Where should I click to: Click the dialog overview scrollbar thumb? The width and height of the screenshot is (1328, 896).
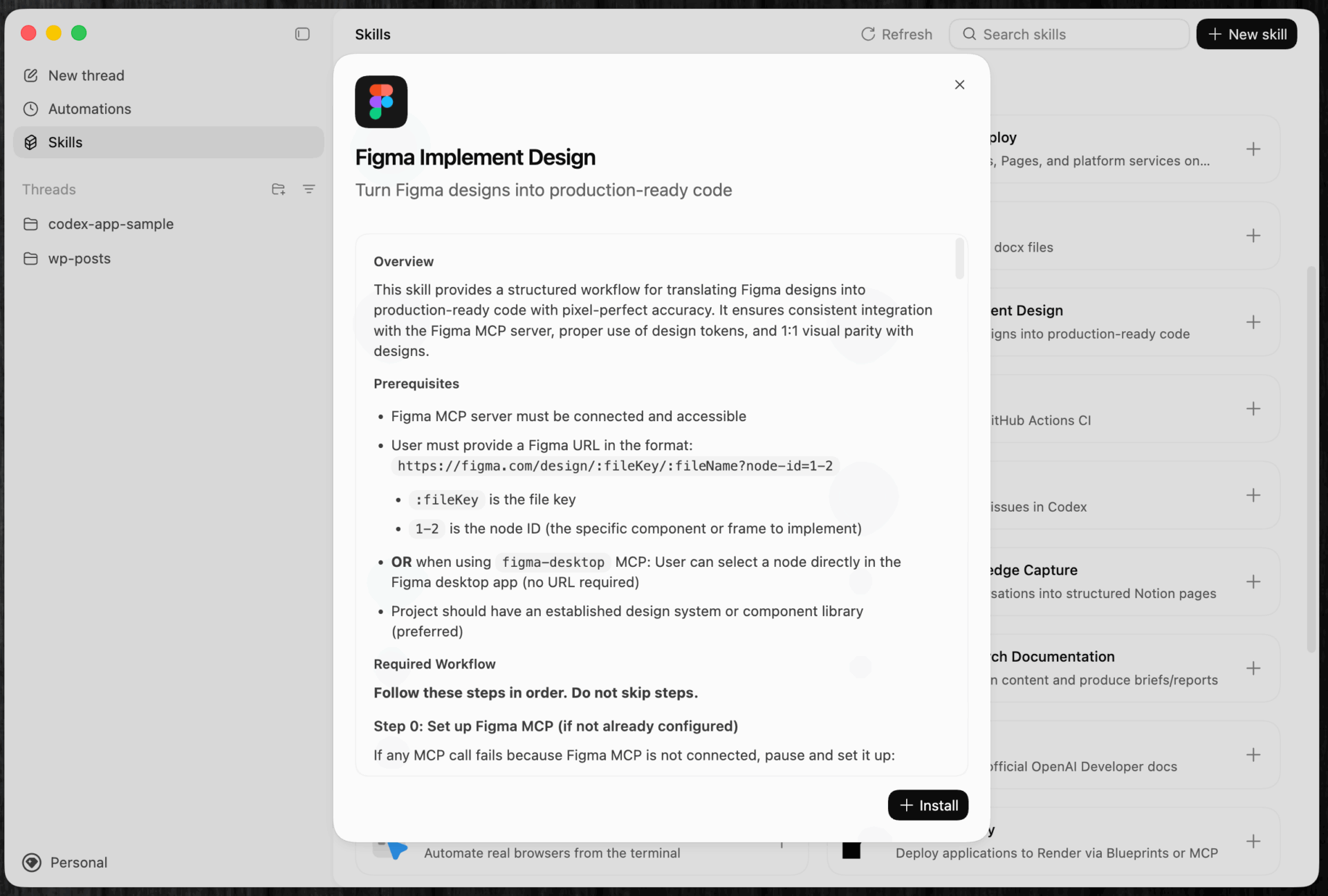tap(959, 259)
